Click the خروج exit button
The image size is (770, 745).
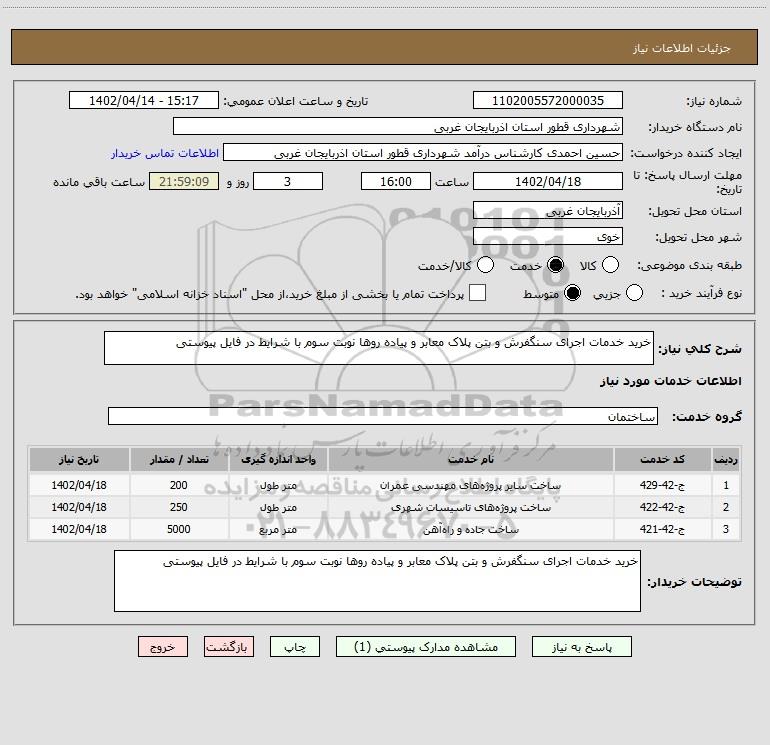[x=163, y=647]
